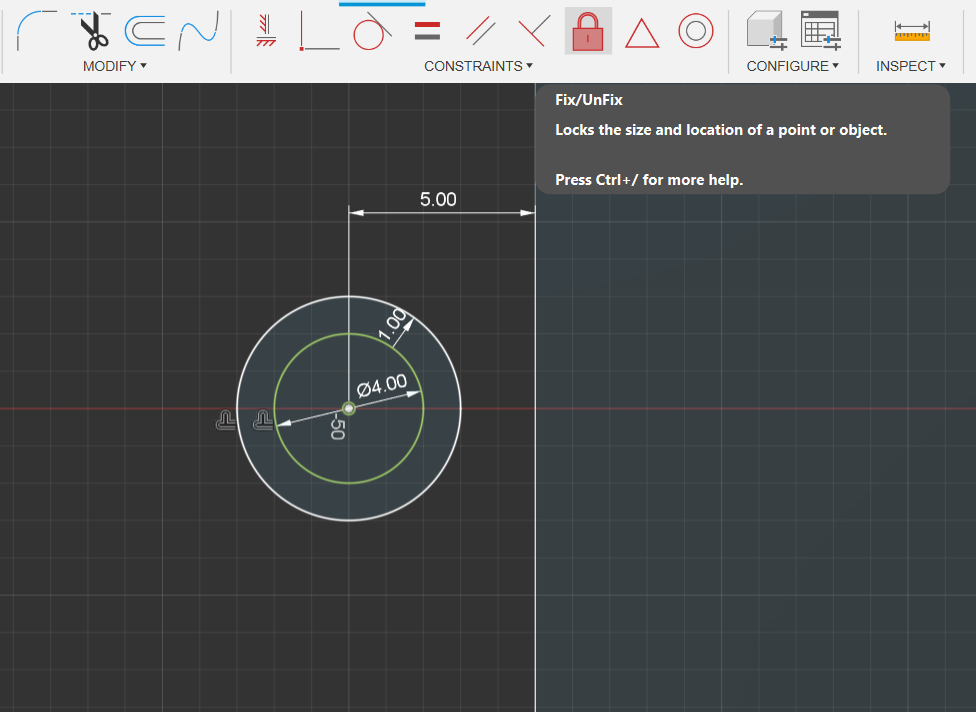Select the Fillet tool
976x712 pixels.
coord(36,30)
